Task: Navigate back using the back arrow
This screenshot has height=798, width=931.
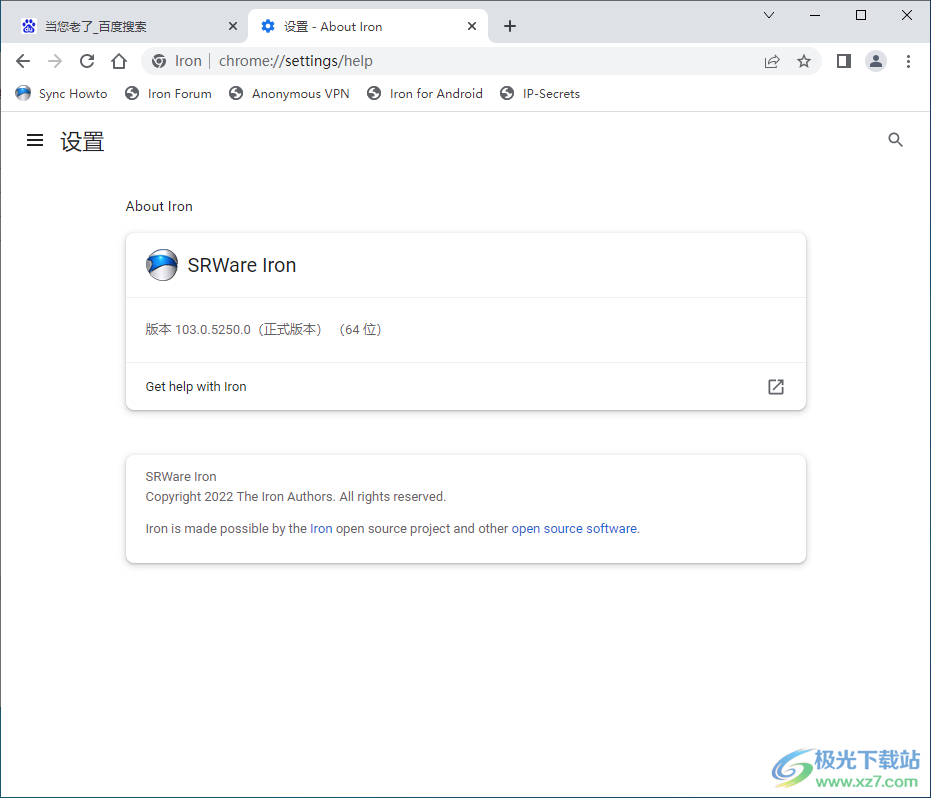Action: point(23,61)
